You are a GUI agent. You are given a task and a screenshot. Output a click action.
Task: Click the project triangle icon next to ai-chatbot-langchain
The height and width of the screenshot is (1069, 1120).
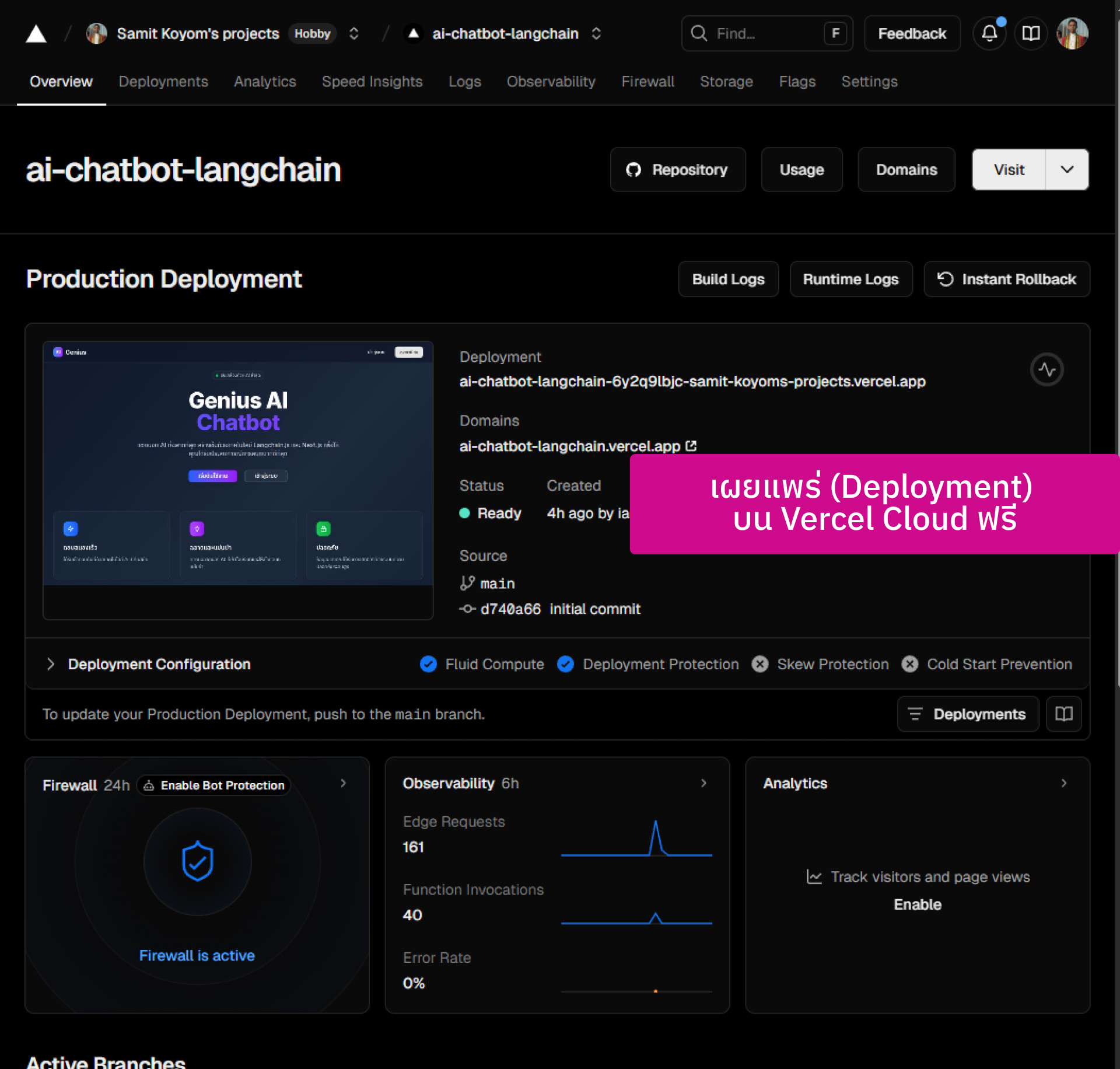[413, 33]
